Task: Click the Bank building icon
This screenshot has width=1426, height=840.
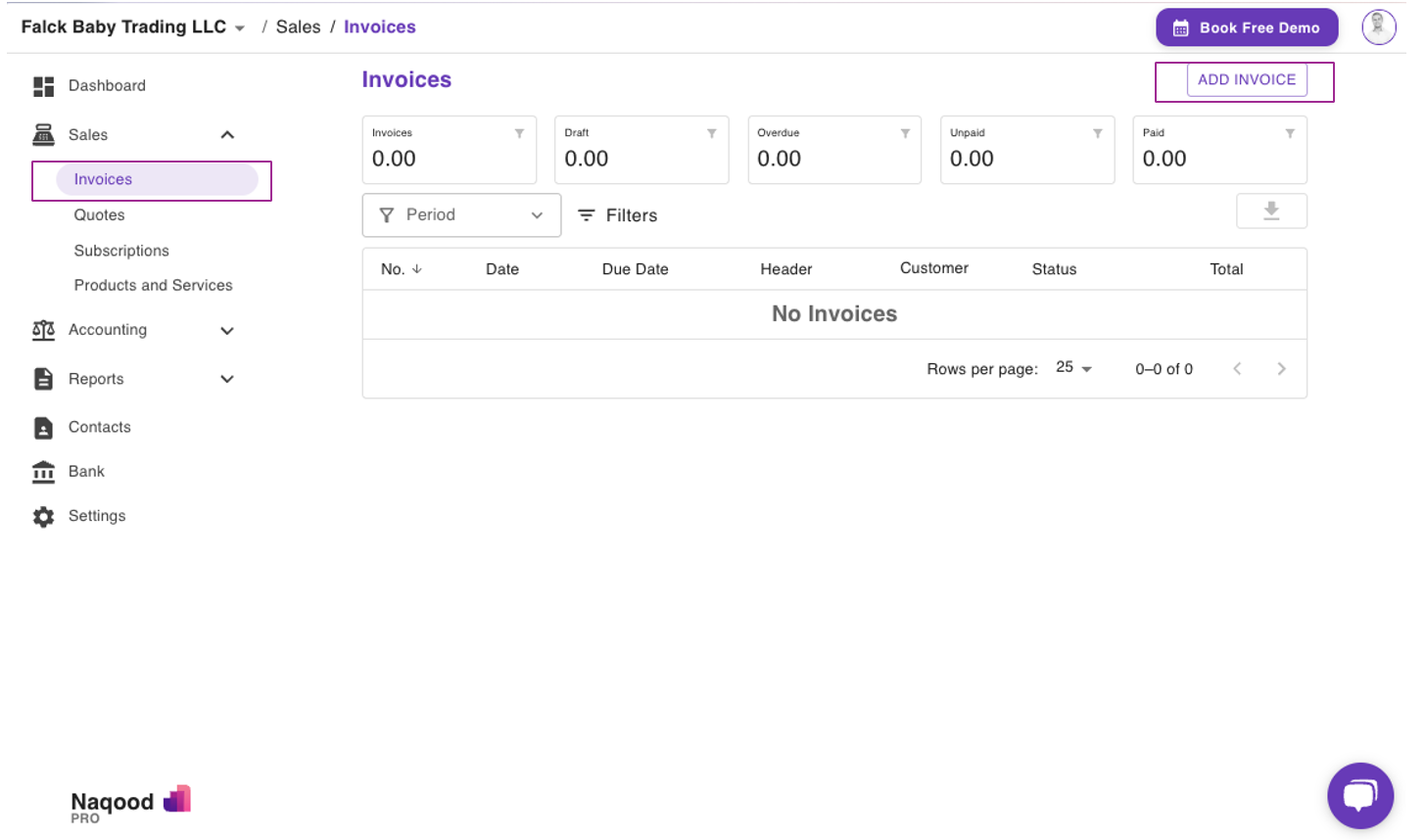Action: pos(43,472)
